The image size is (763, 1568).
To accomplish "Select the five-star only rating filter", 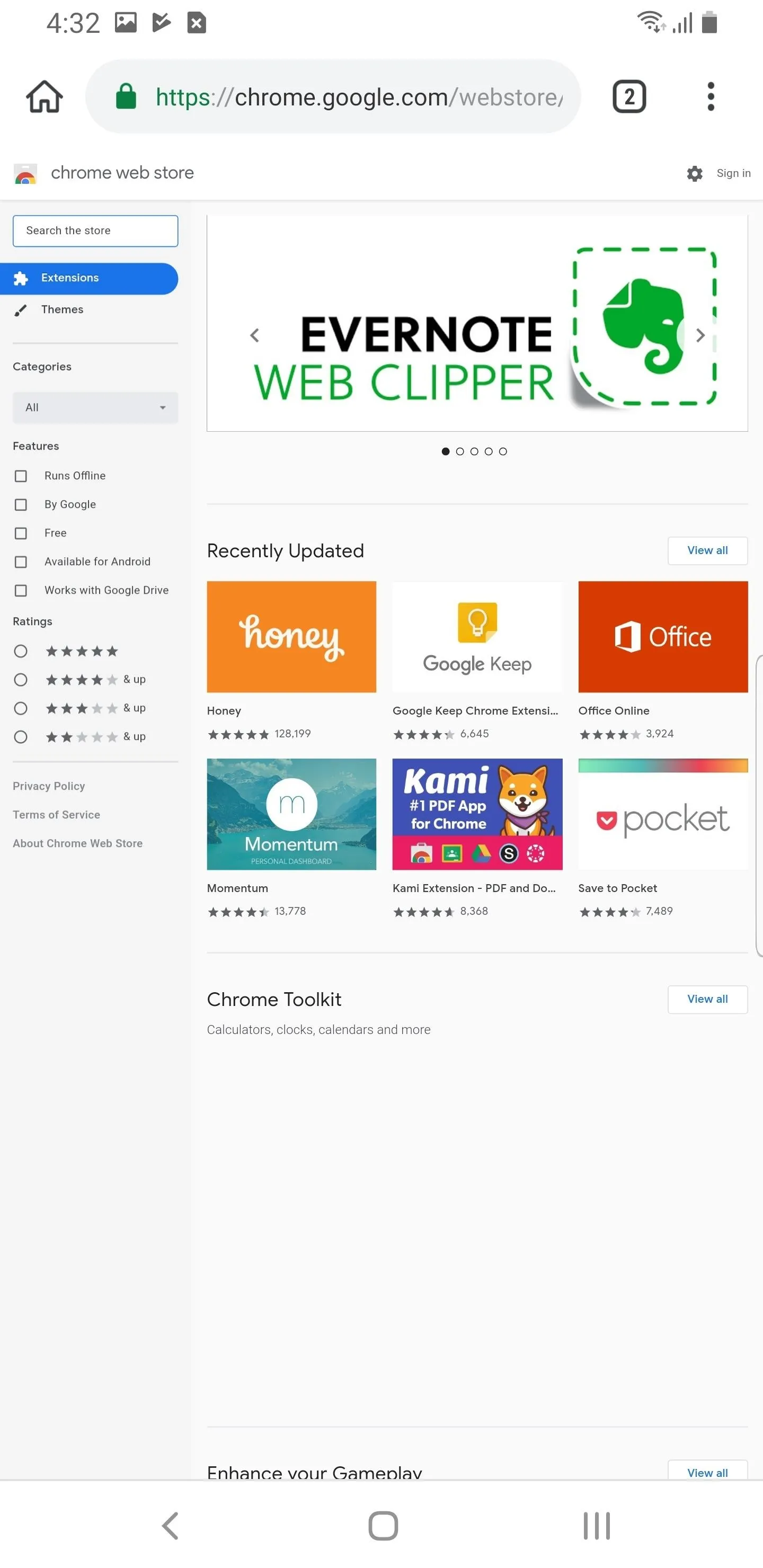I will tap(21, 652).
